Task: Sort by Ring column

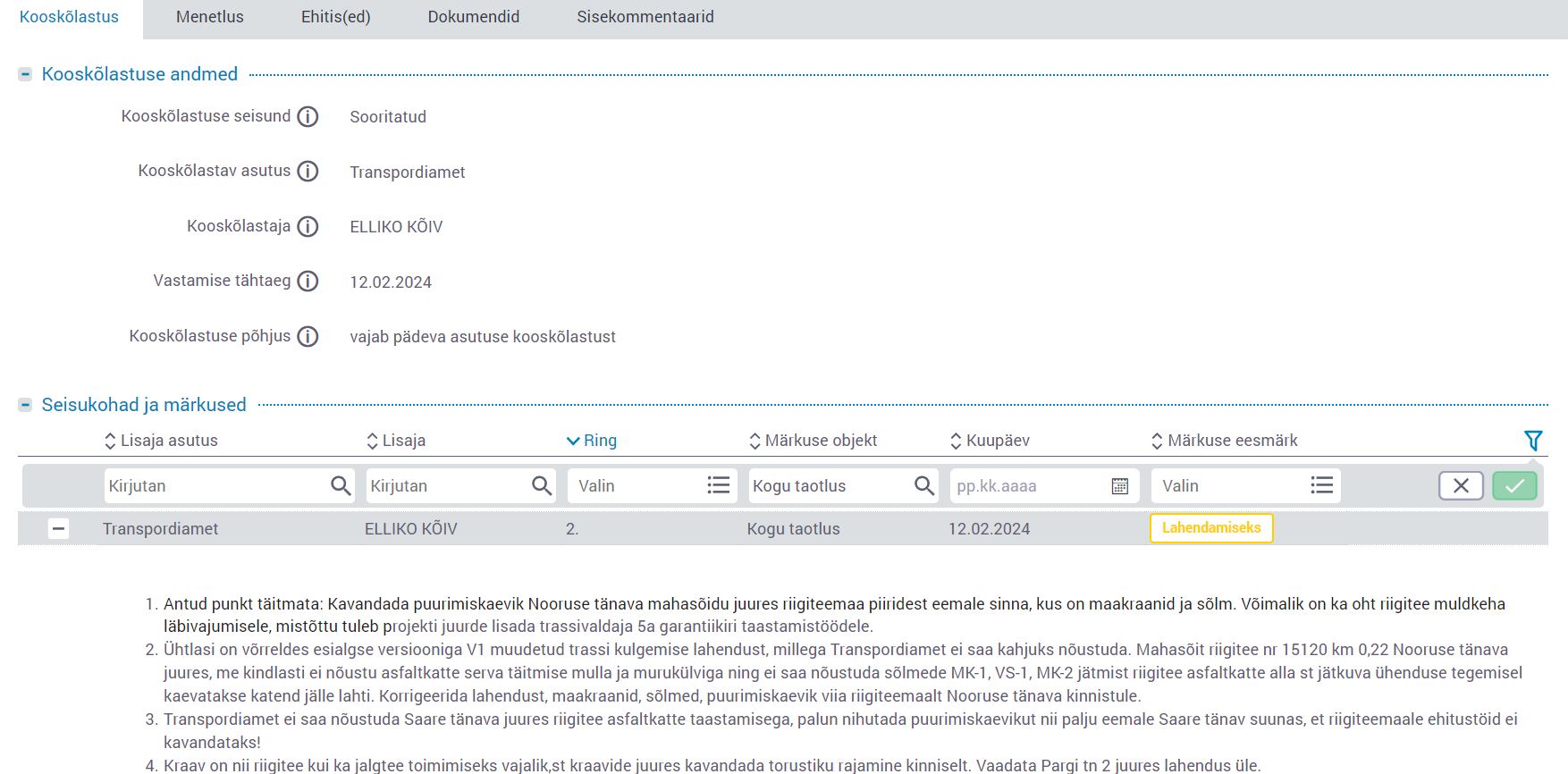Action: click(592, 441)
